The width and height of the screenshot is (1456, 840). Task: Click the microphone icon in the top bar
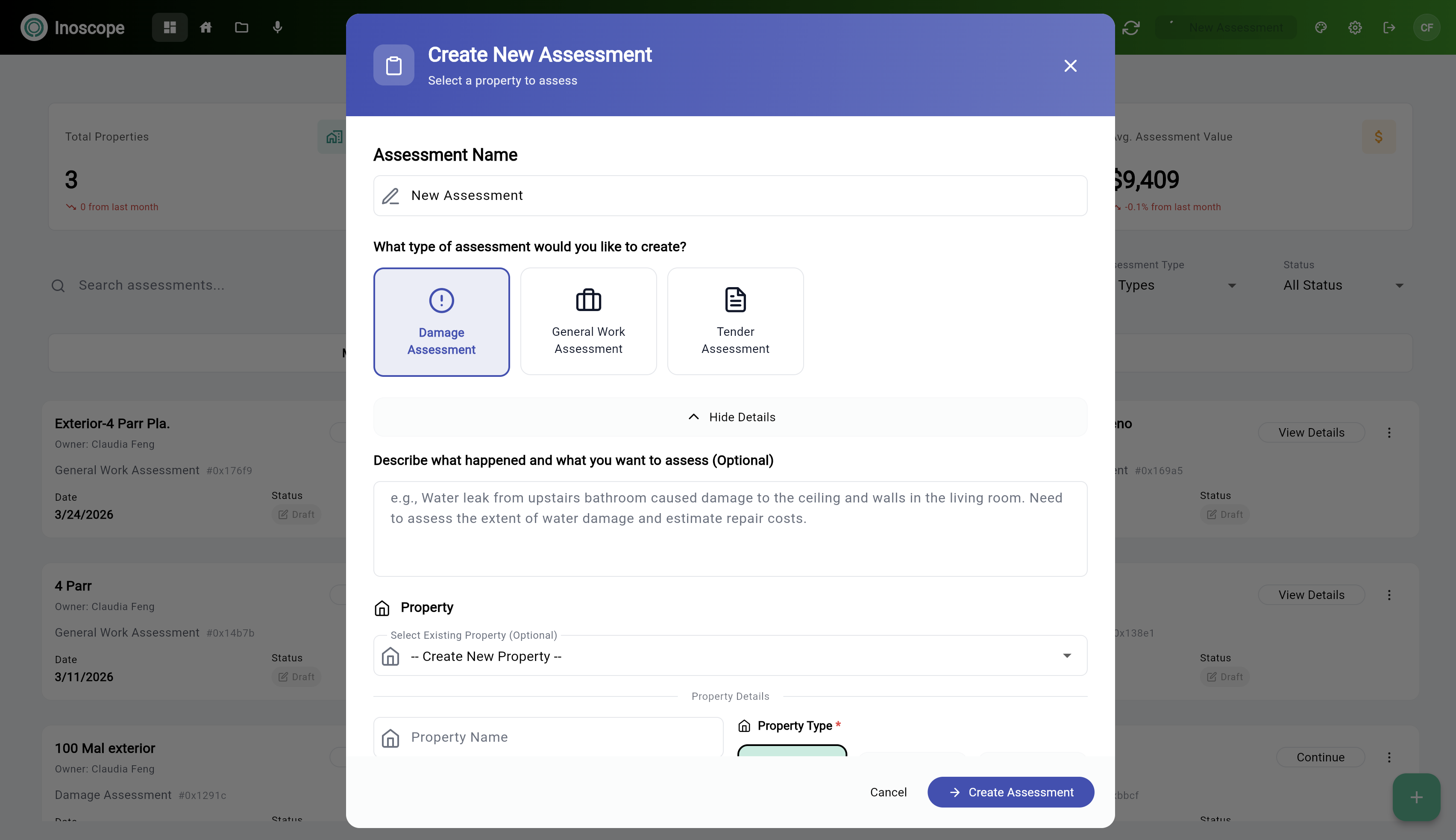coord(277,27)
